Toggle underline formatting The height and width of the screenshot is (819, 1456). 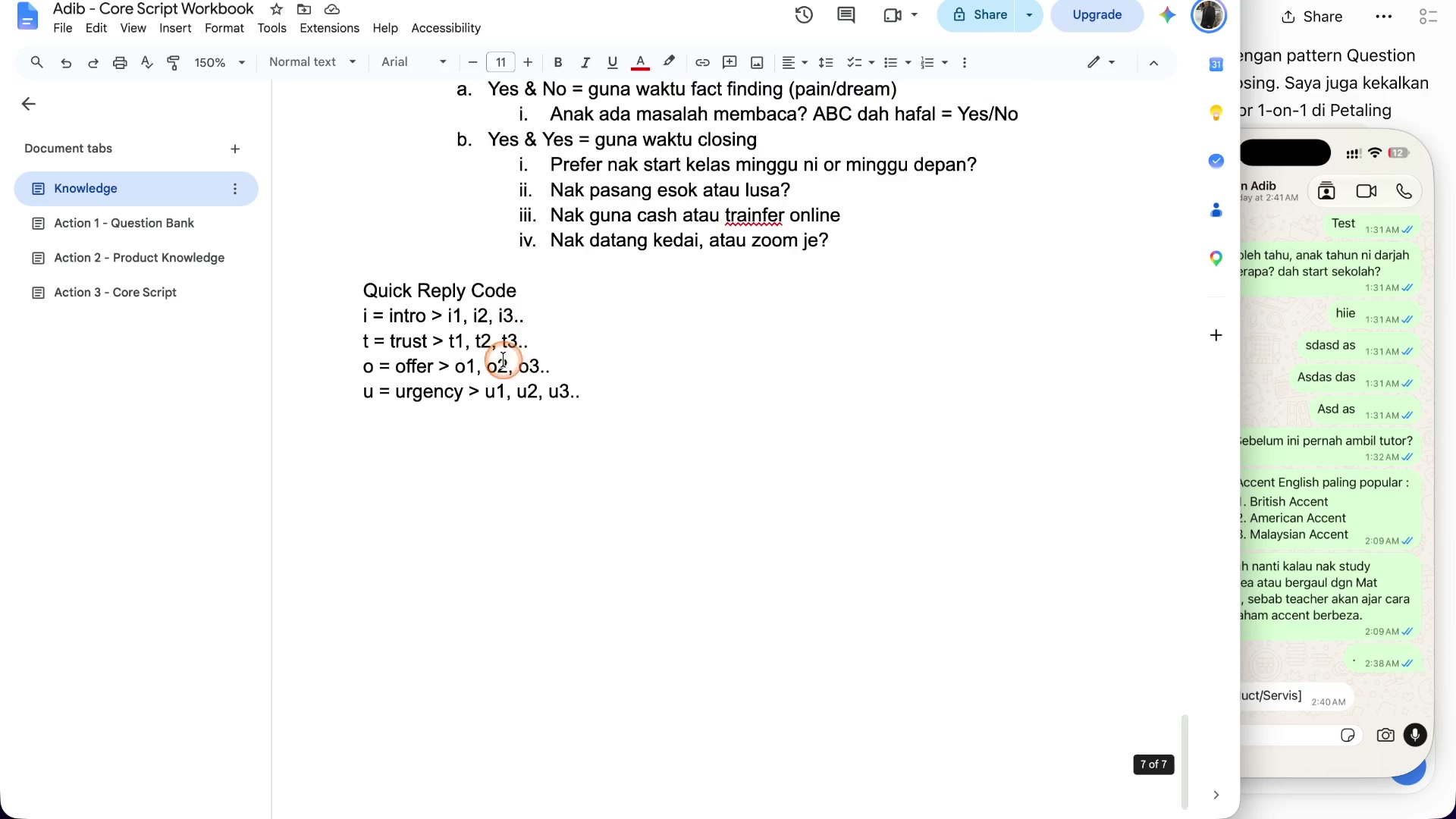[x=613, y=63]
